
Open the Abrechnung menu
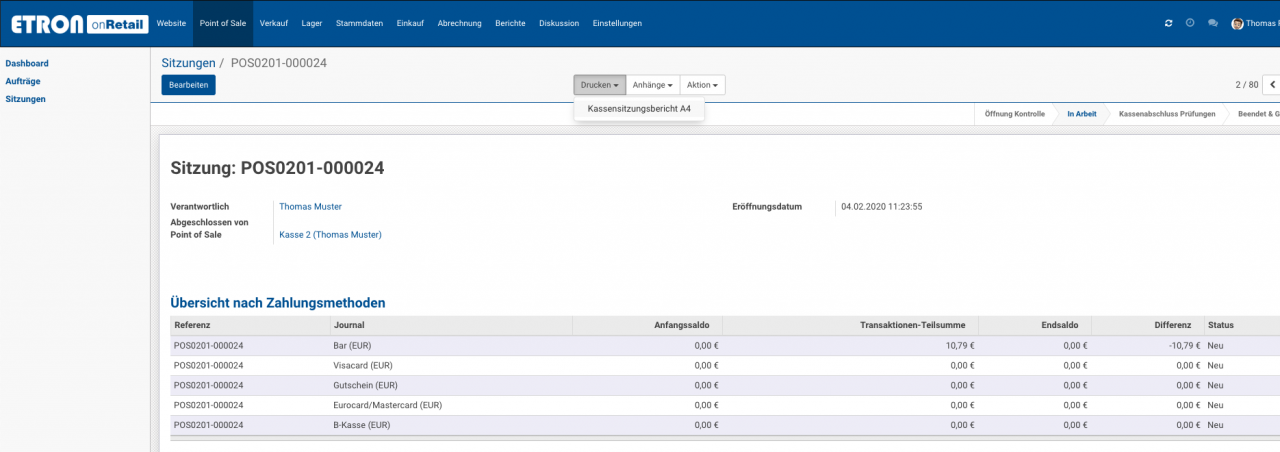click(459, 23)
